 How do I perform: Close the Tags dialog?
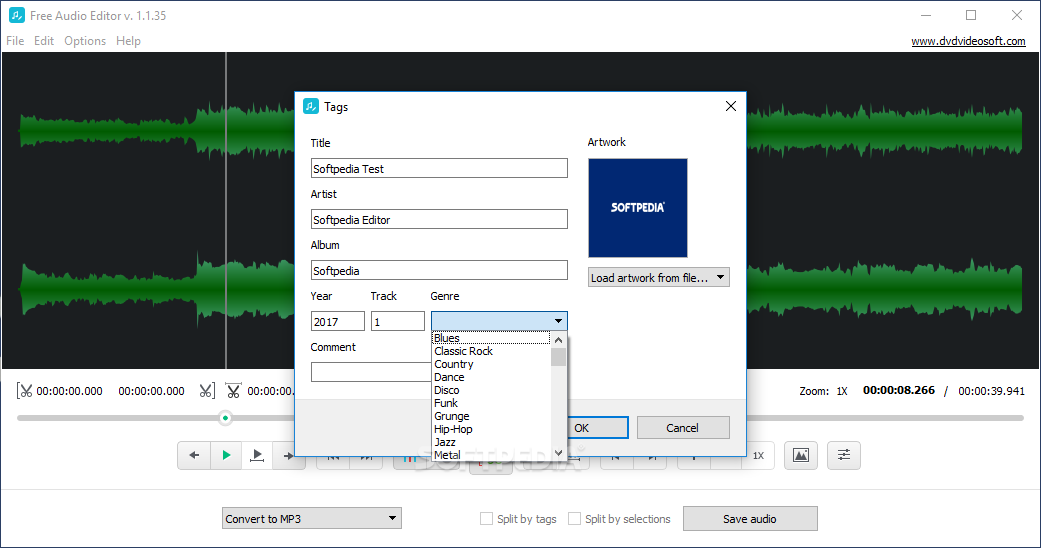pyautogui.click(x=731, y=106)
